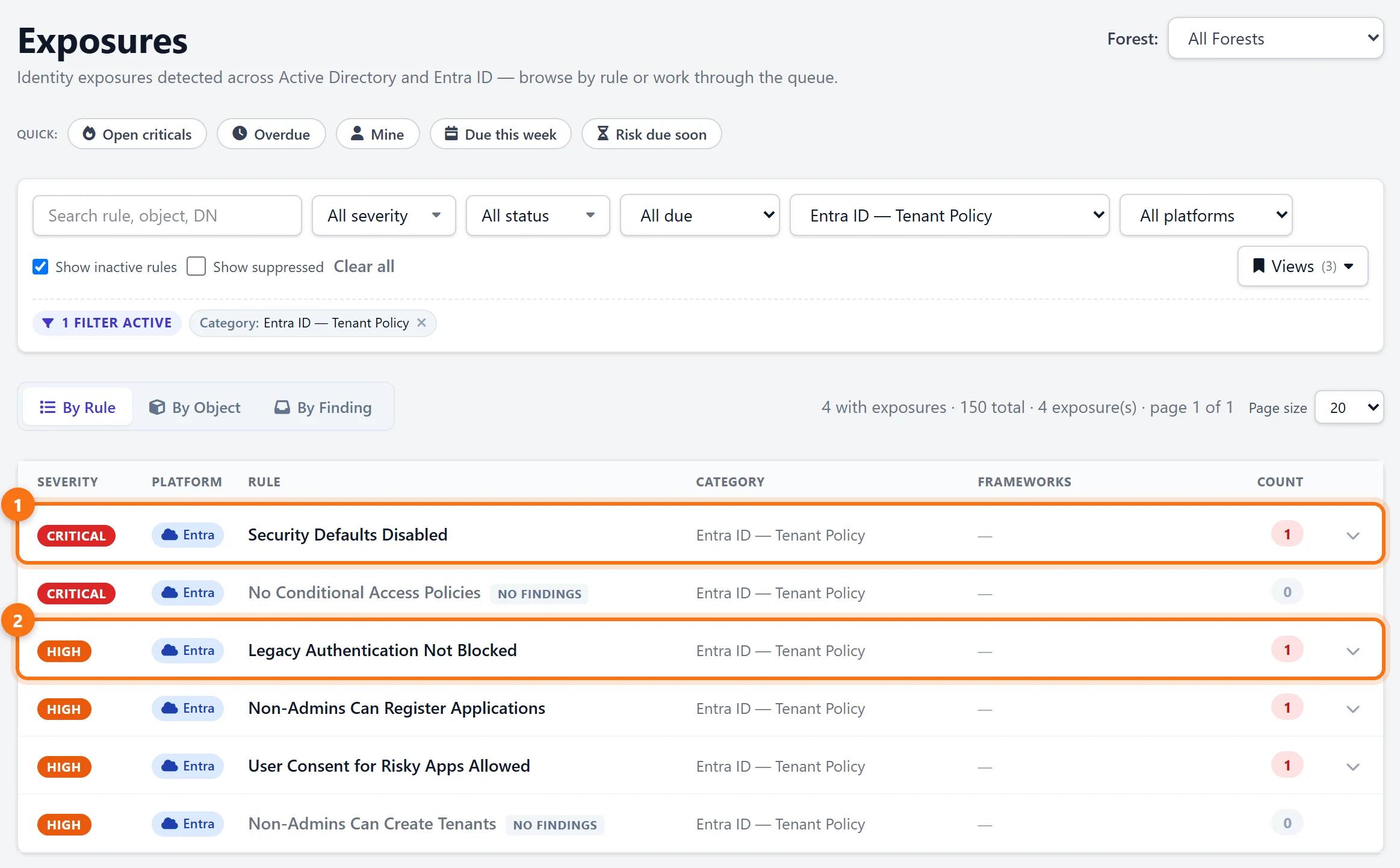The image size is (1400, 868).
Task: Switch to By Object tab
Action: point(195,408)
